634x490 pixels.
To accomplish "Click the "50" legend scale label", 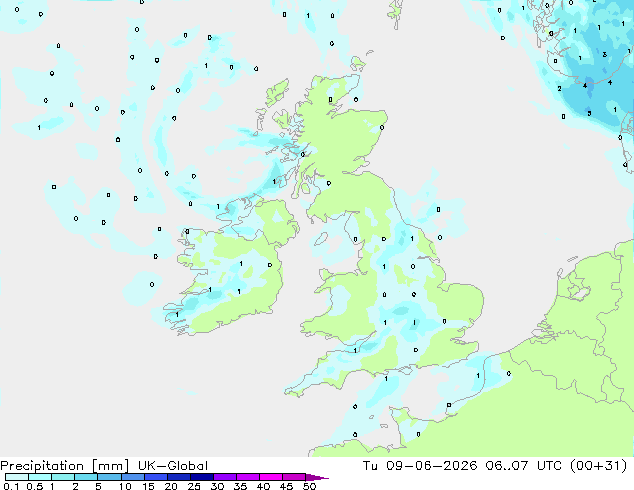I will tap(309, 486).
